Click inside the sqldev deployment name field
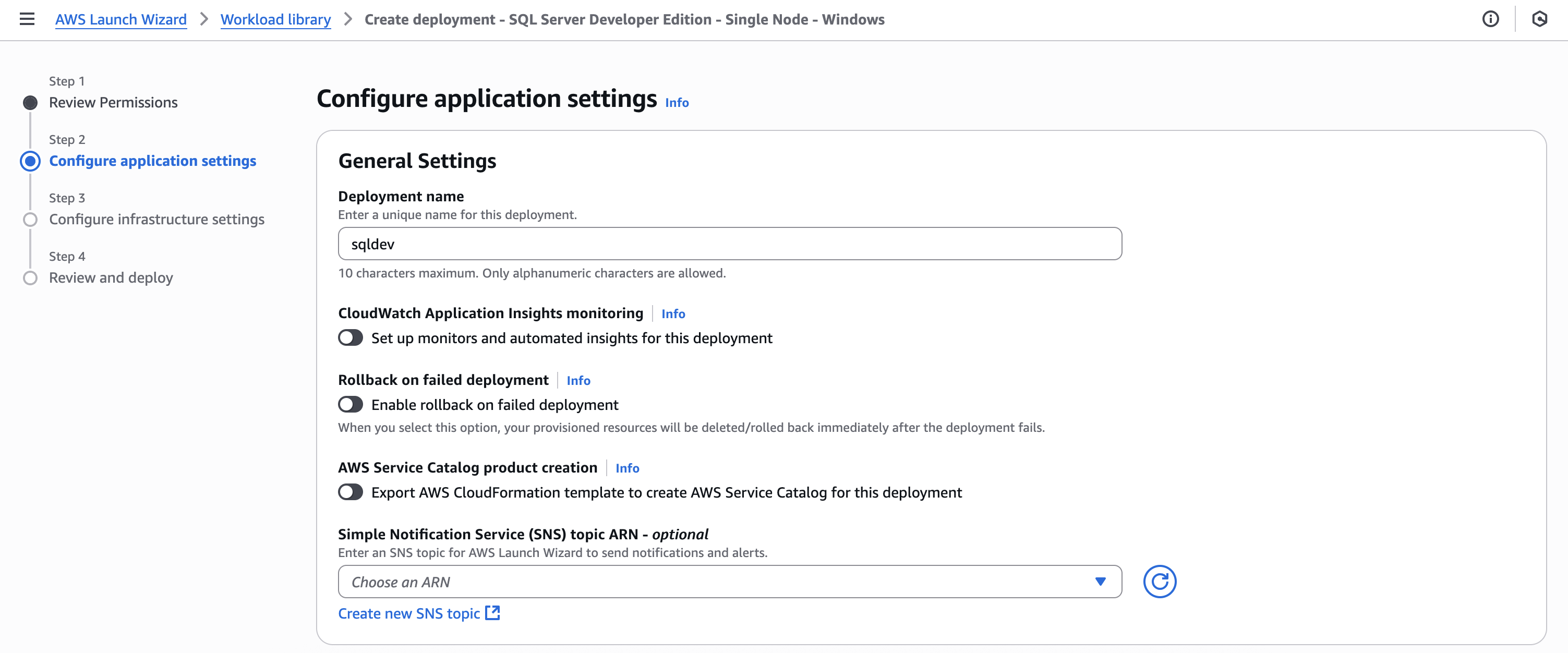This screenshot has width=1568, height=653. (729, 244)
